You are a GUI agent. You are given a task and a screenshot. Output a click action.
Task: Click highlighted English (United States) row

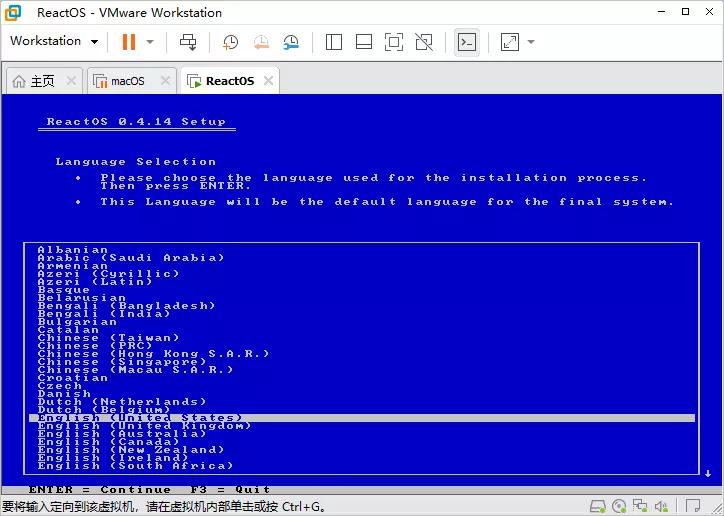click(x=362, y=418)
